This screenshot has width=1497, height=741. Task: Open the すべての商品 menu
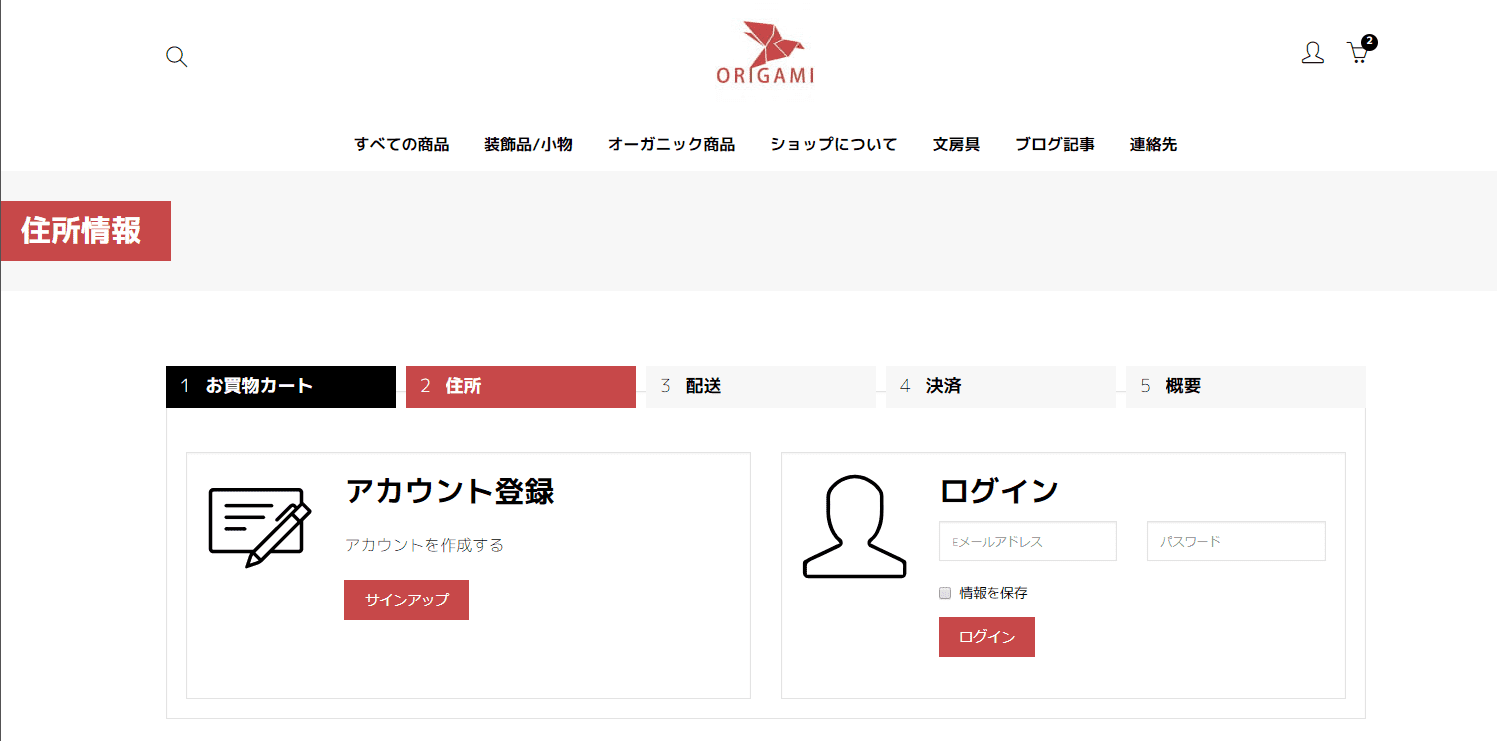402,144
